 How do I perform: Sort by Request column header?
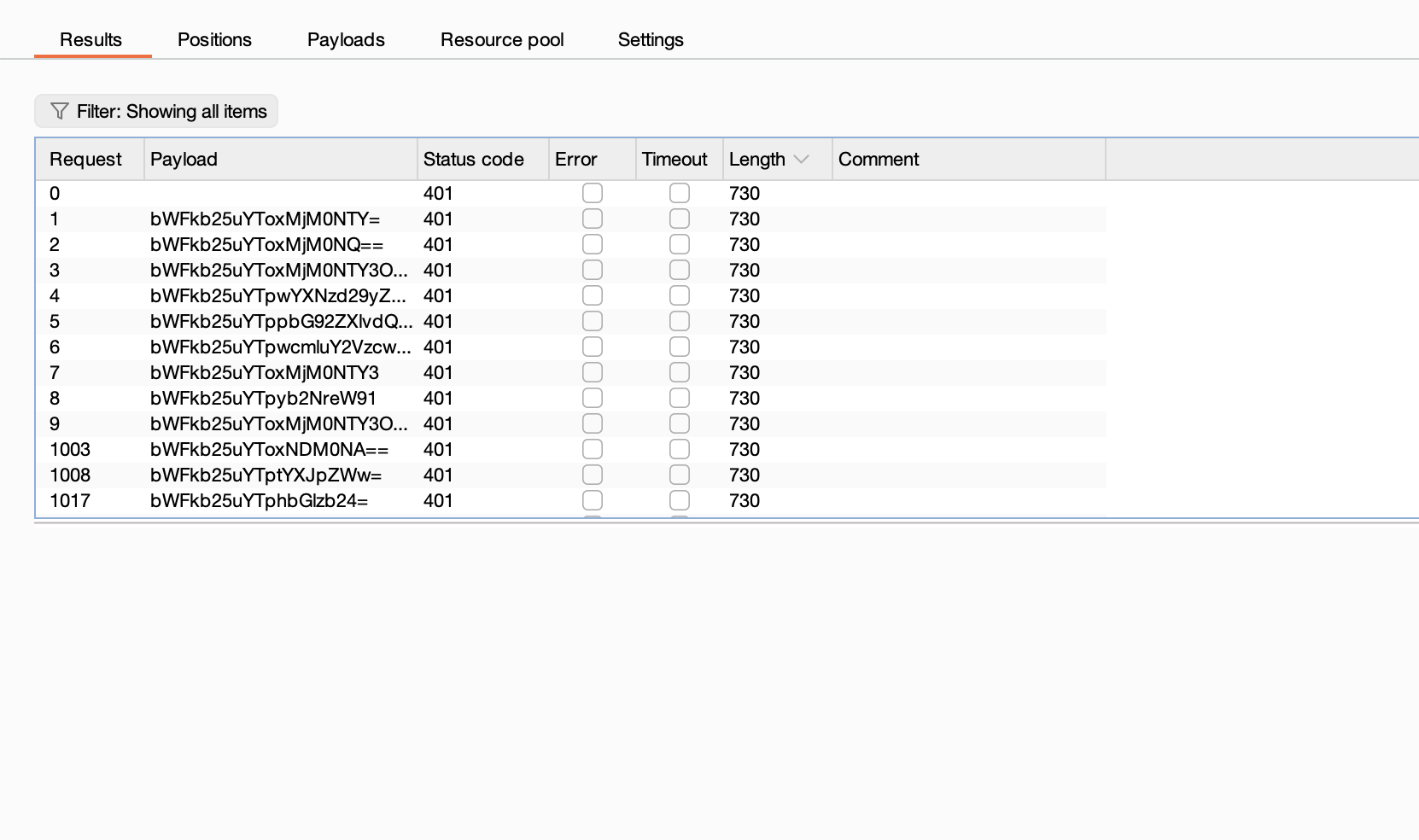(x=90, y=159)
